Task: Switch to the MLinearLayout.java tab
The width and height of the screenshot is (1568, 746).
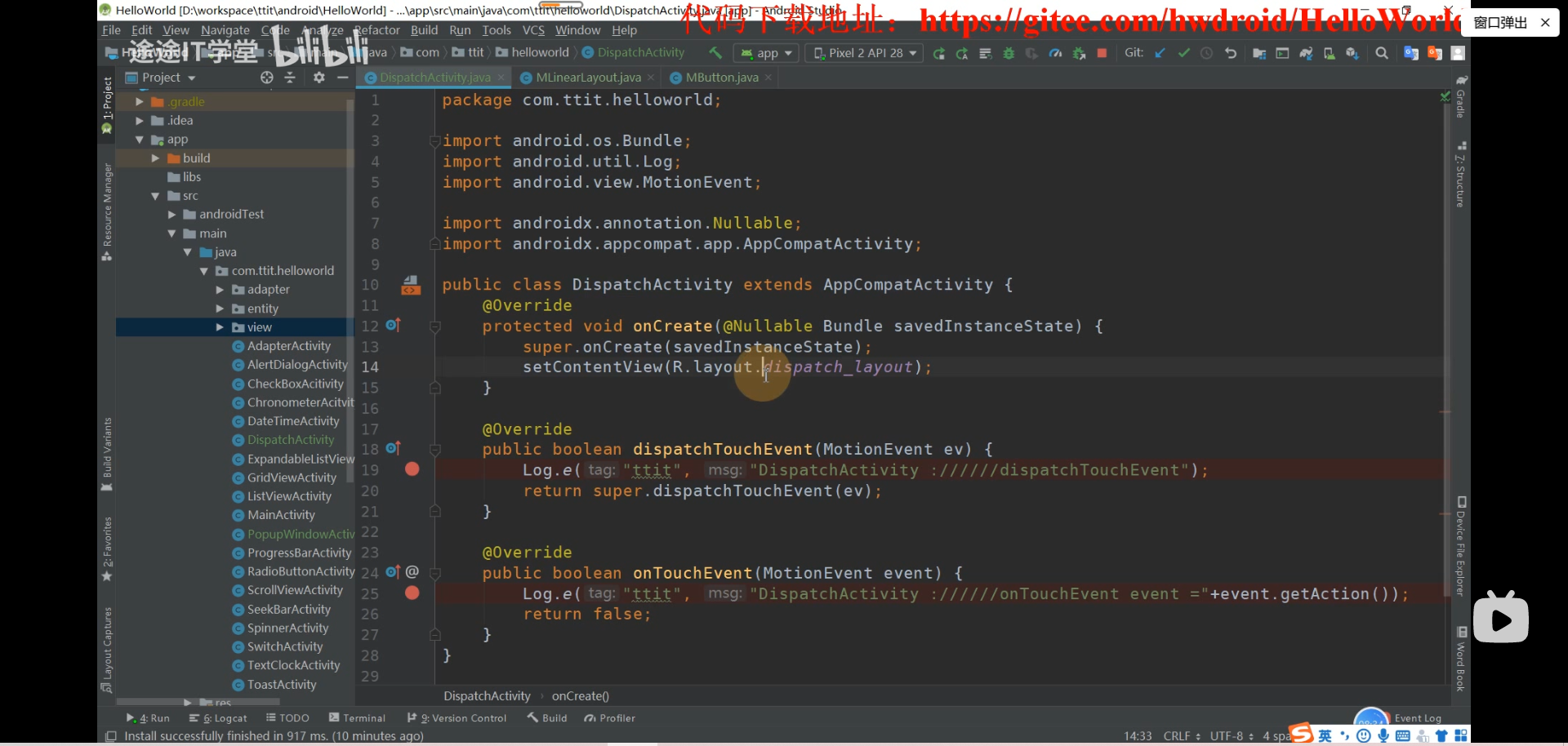Action: 588,78
